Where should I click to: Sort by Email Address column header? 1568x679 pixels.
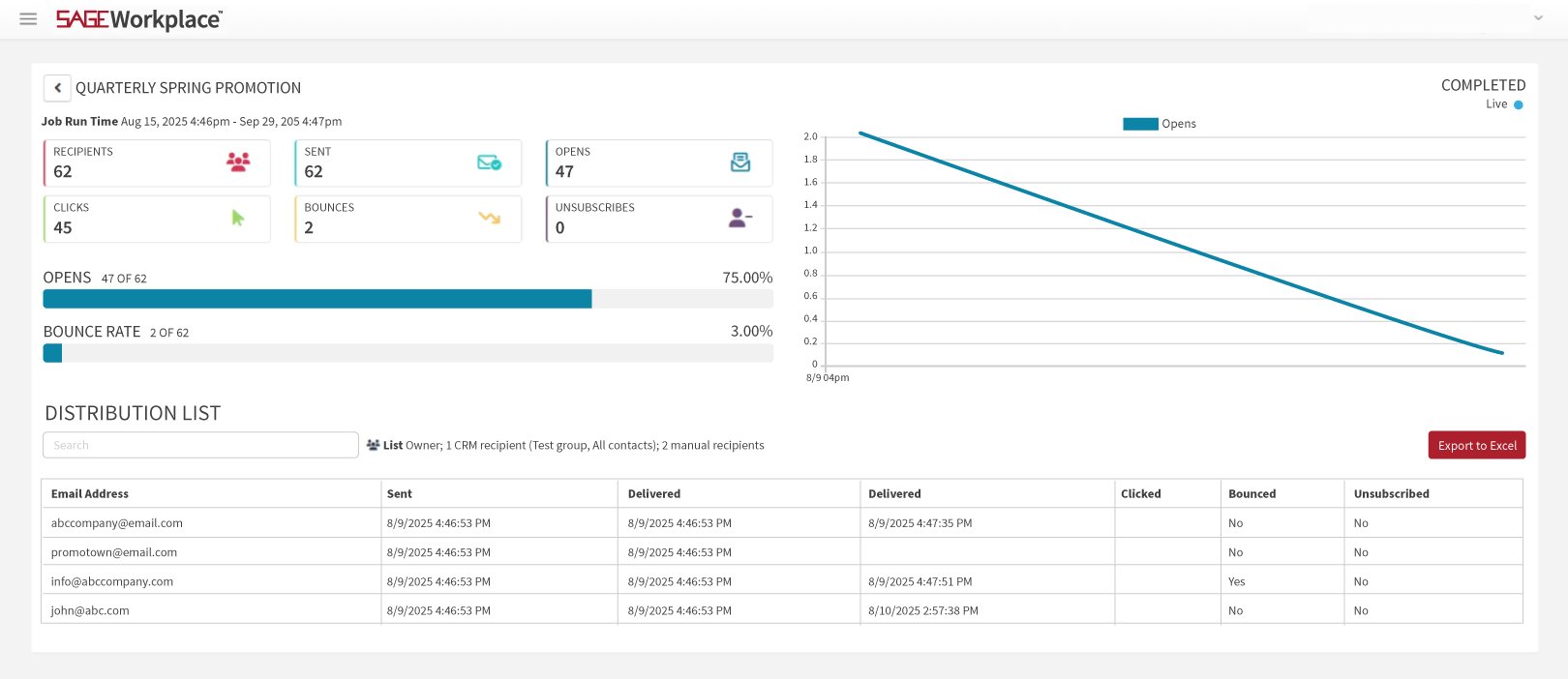click(90, 494)
